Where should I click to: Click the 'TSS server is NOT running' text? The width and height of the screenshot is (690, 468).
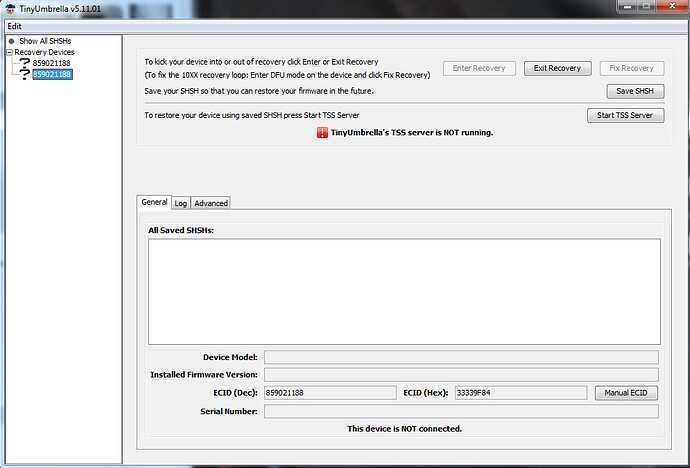click(412, 132)
